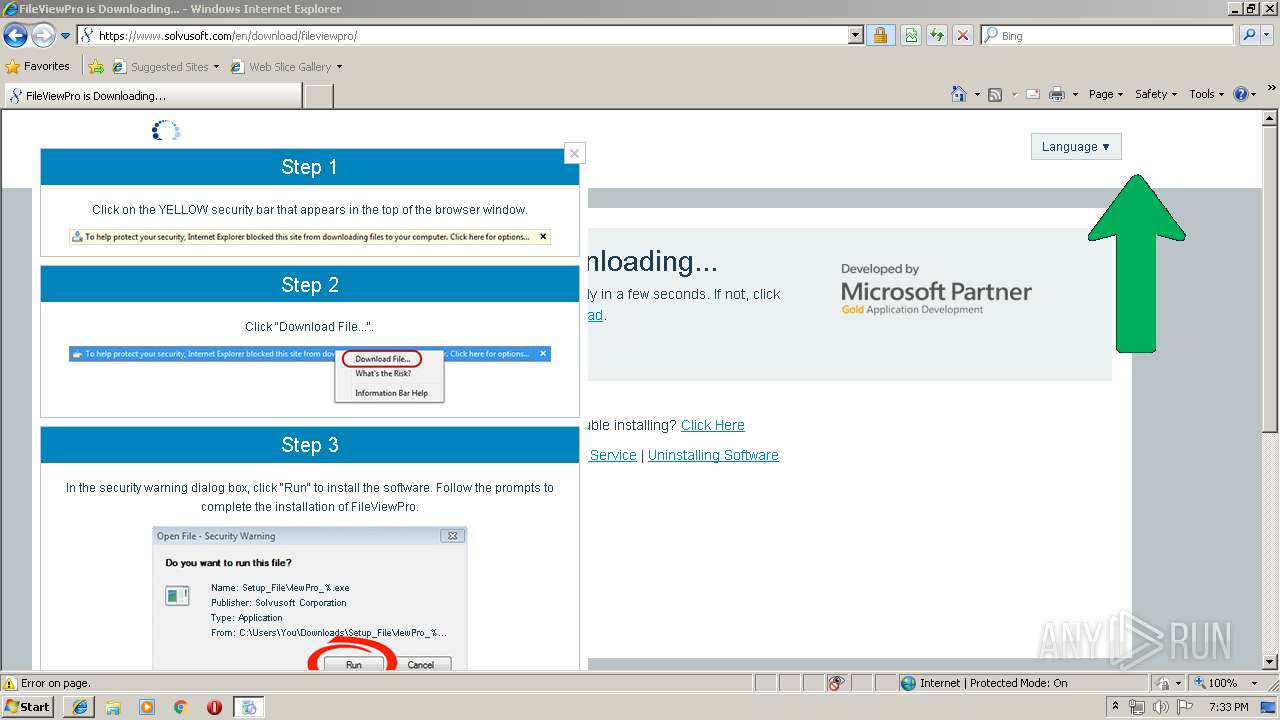Open the Uninstalling Software link
Viewport: 1280px width, 720px height.
(x=713, y=455)
